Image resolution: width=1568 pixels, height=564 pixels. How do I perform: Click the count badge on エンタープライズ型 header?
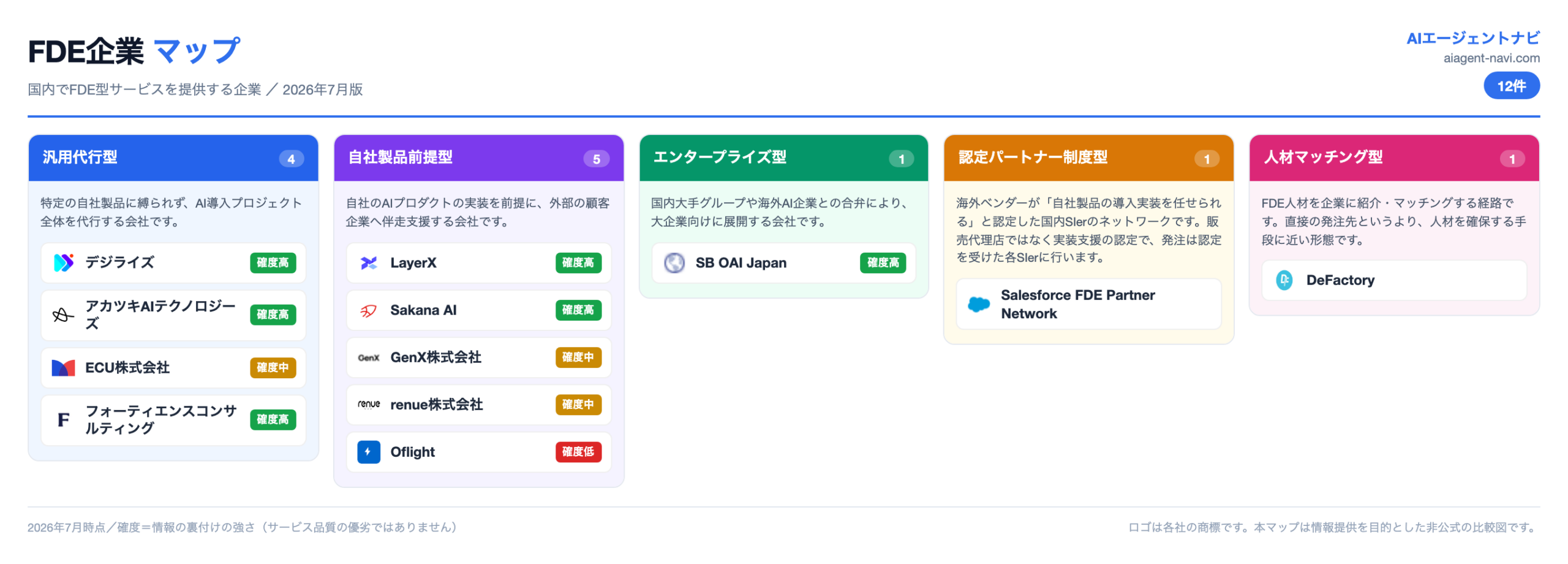[x=901, y=159]
